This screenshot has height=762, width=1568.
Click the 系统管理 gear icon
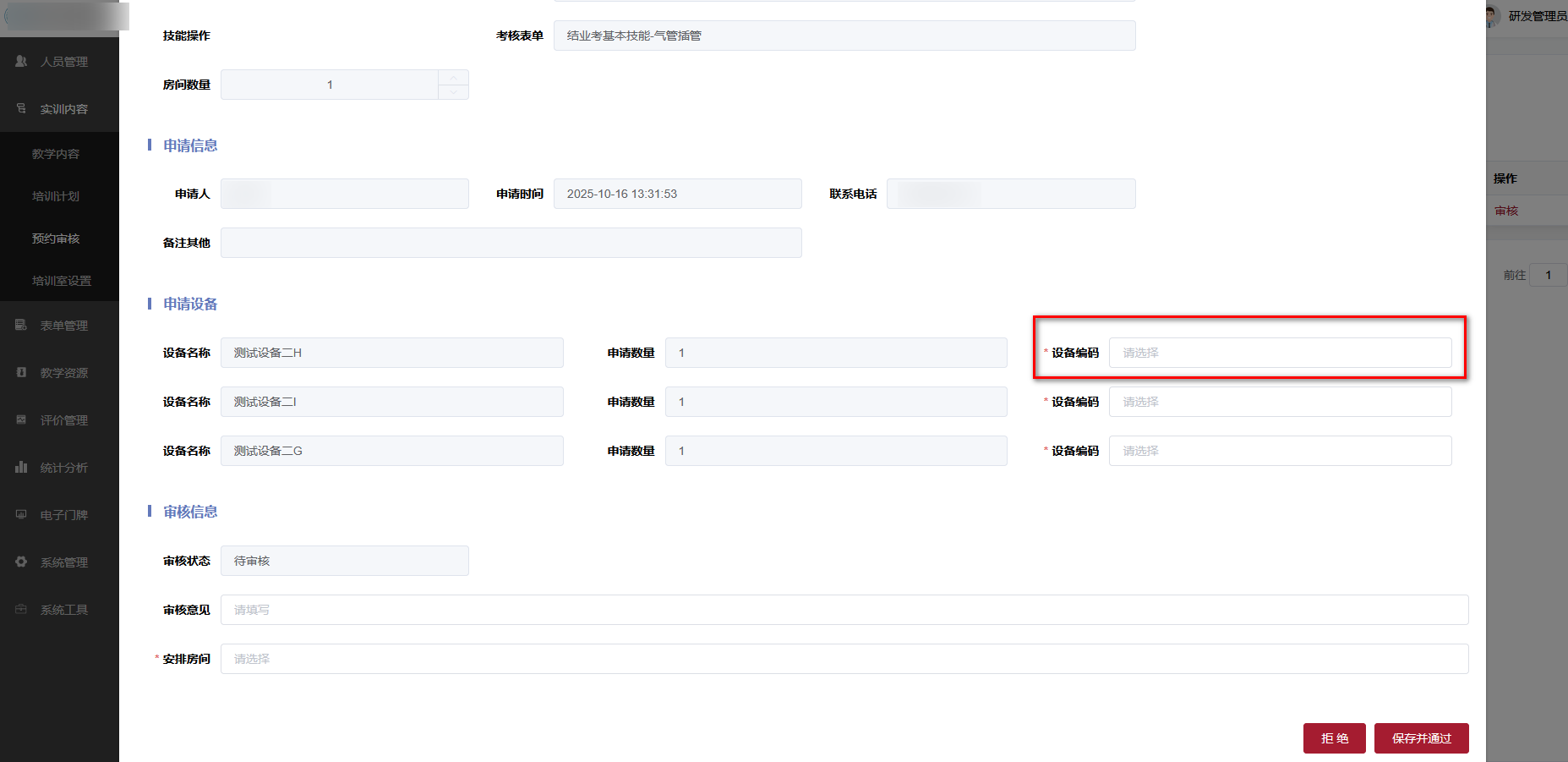[x=21, y=562]
